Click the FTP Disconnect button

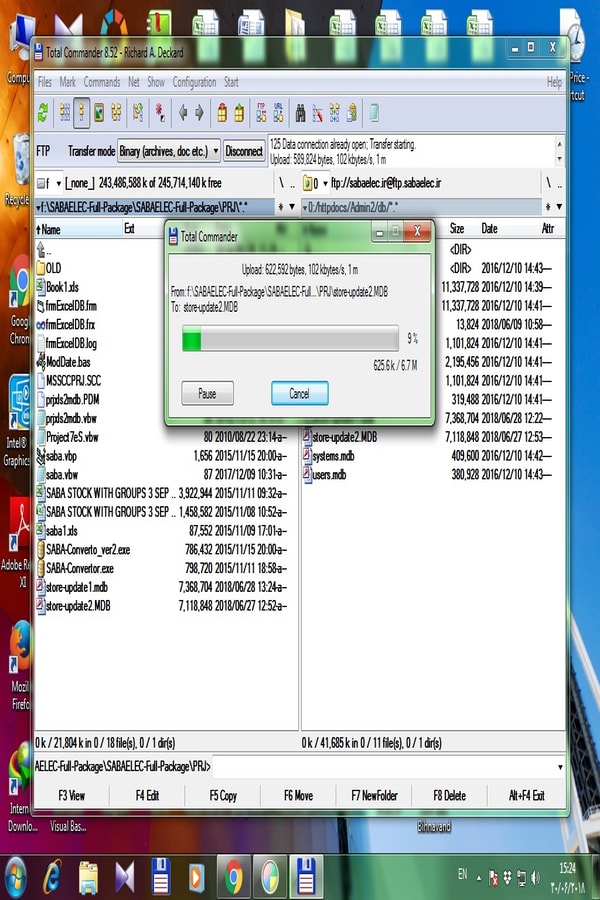pos(244,152)
